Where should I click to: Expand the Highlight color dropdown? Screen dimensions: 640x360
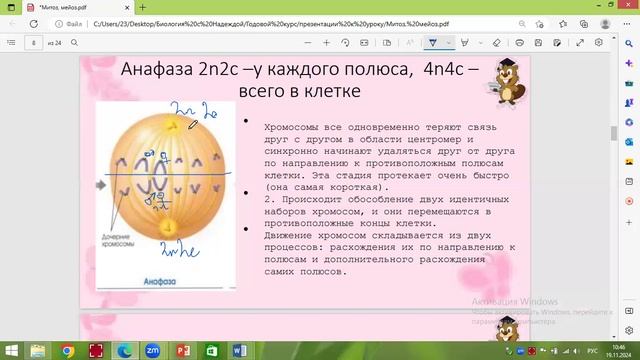480,42
